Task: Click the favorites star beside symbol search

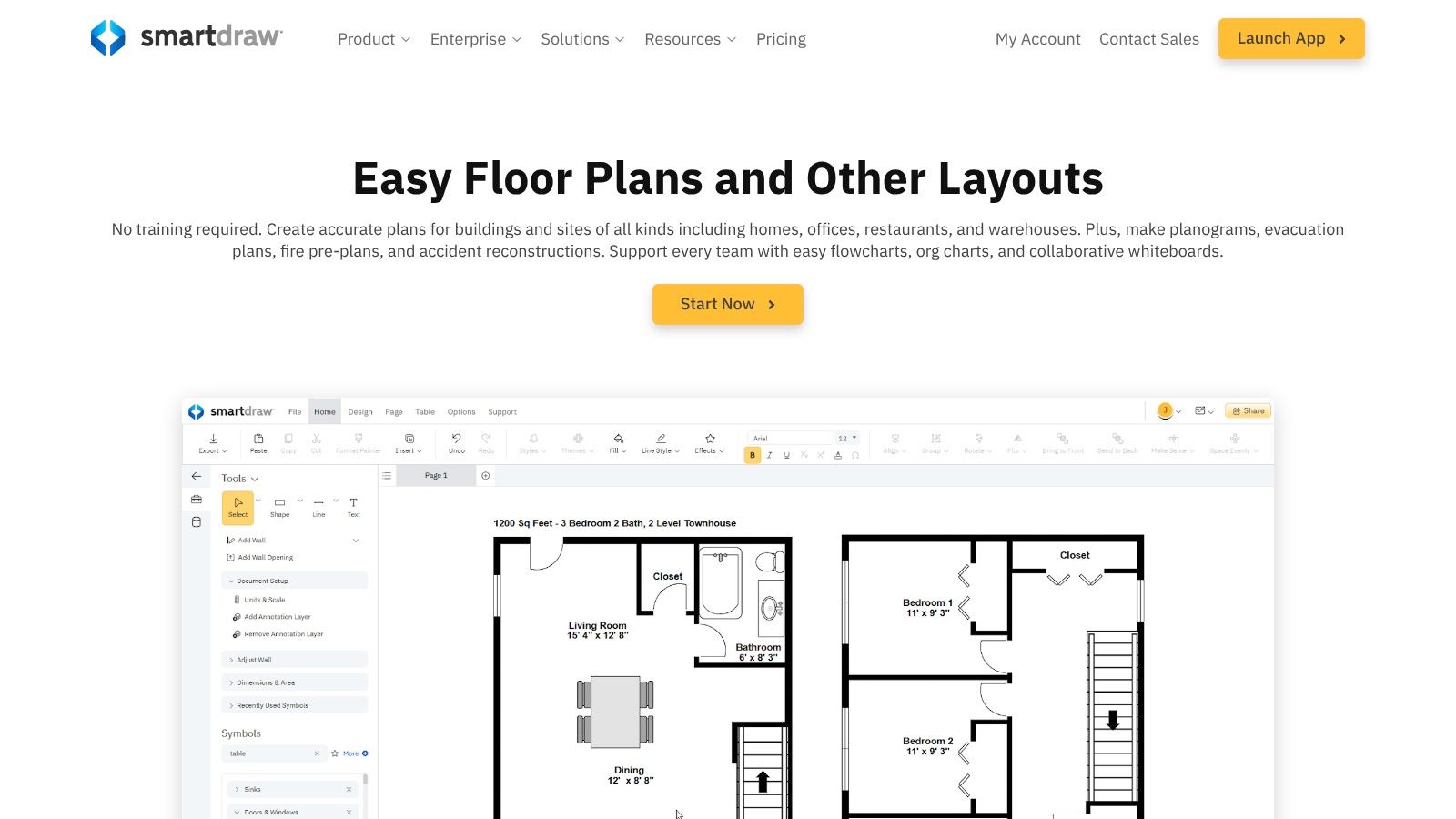Action: click(x=335, y=753)
